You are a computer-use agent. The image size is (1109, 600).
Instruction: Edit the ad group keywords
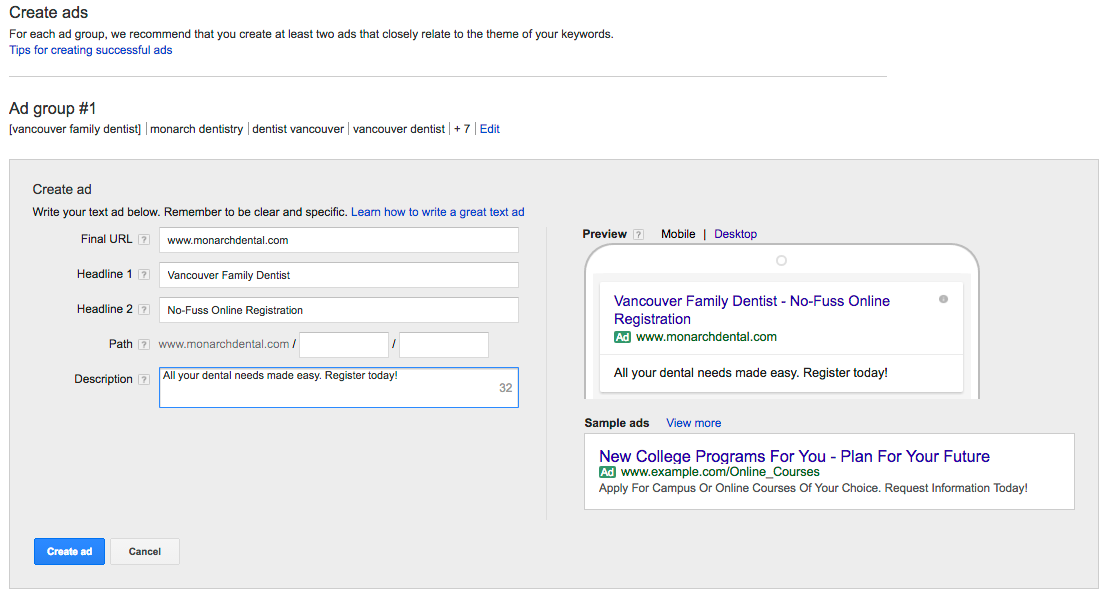click(489, 129)
